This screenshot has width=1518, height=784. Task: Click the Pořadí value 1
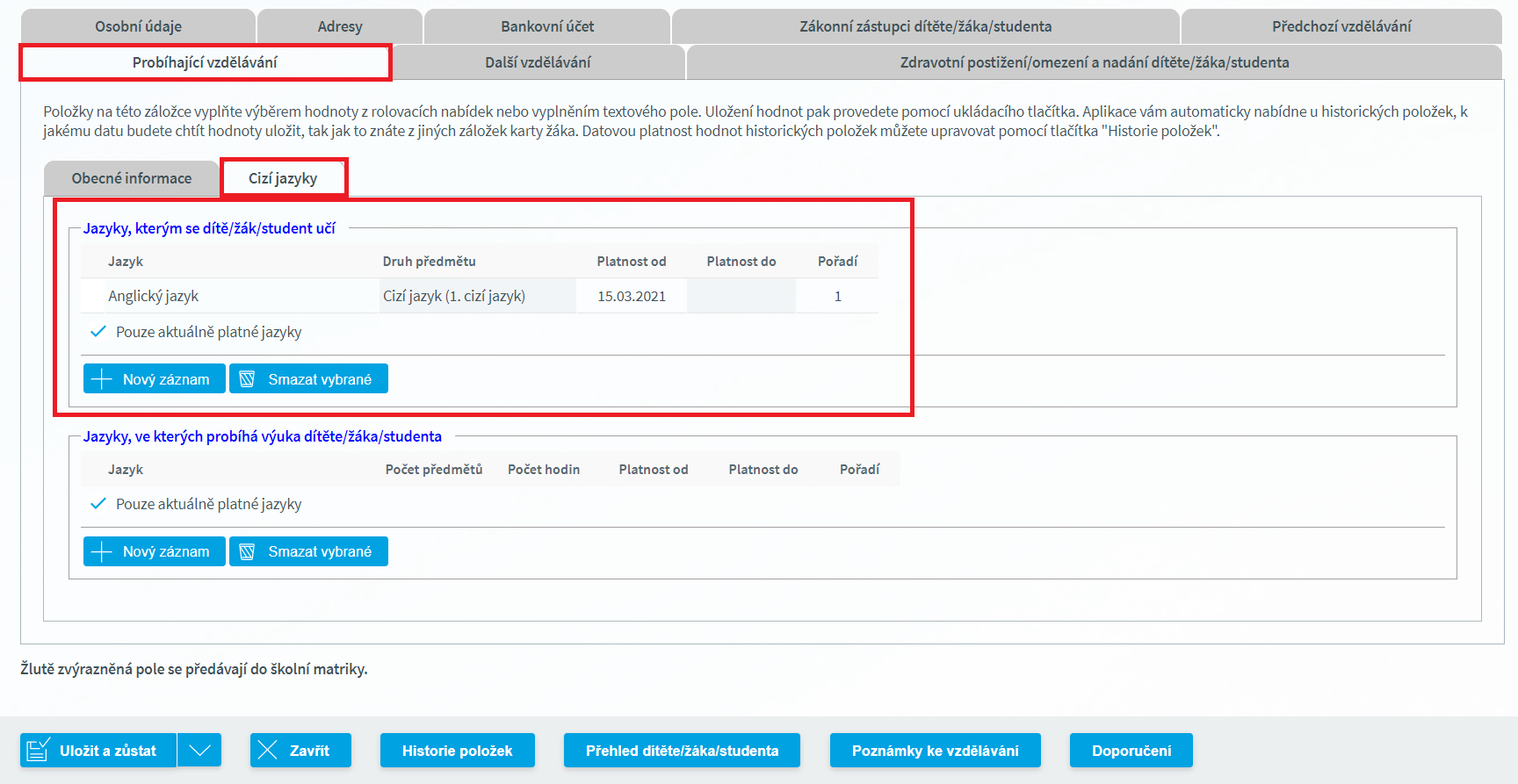click(x=837, y=296)
